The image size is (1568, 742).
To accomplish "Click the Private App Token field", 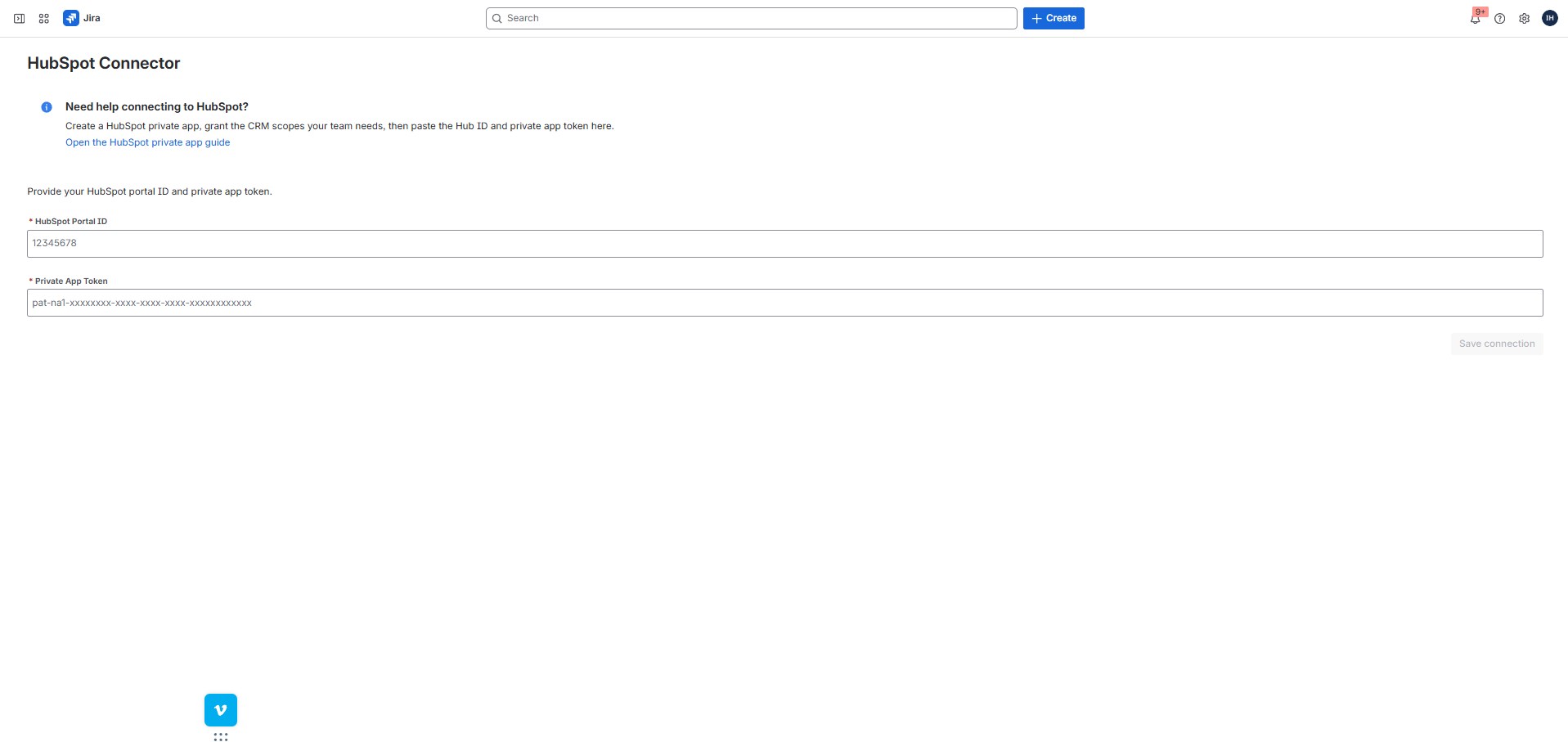I will pyautogui.click(x=784, y=303).
